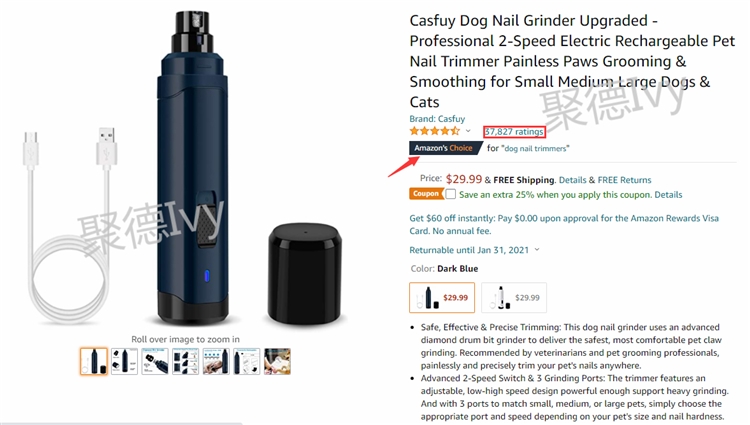This screenshot has width=750, height=425.
Task: Expand the star rating dropdown arrow
Action: coord(468,131)
